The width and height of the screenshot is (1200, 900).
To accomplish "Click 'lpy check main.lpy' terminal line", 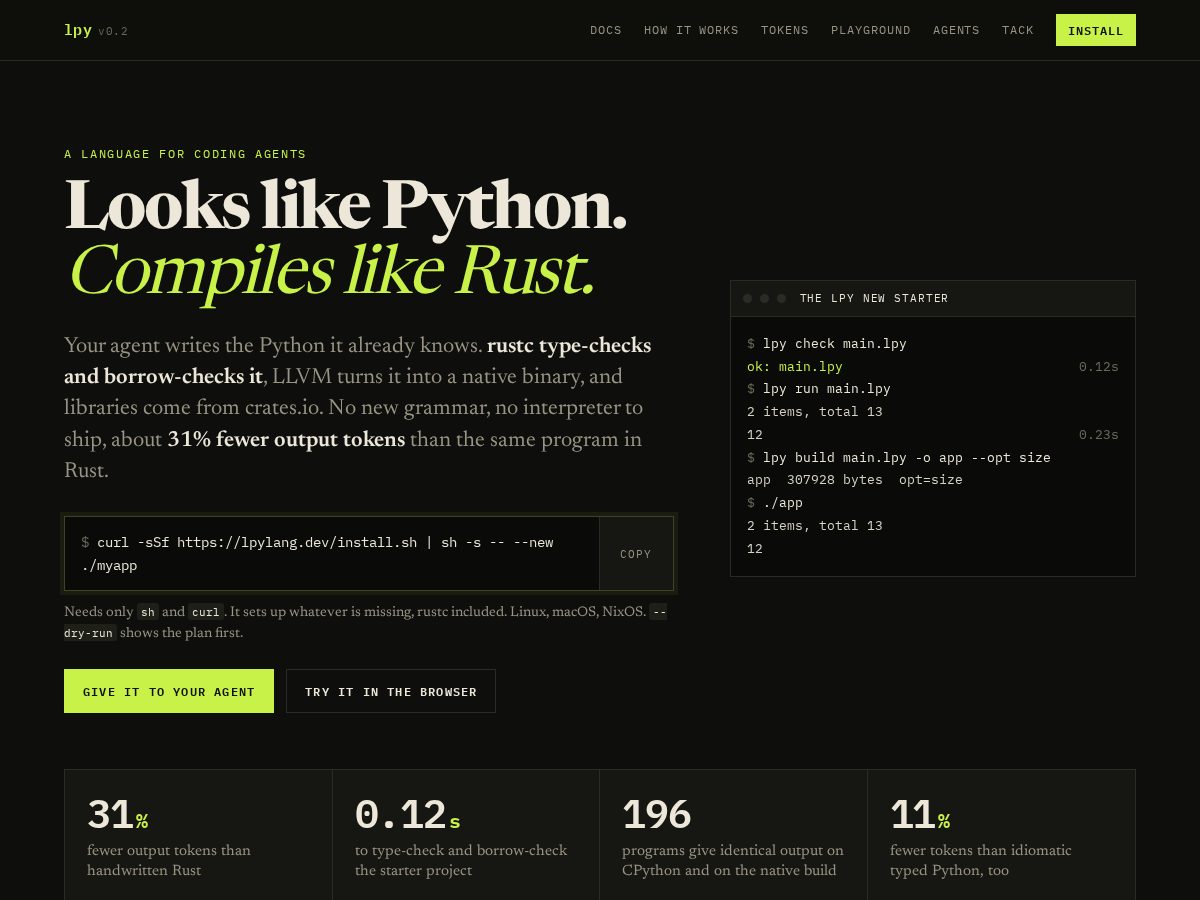I will coord(827,343).
